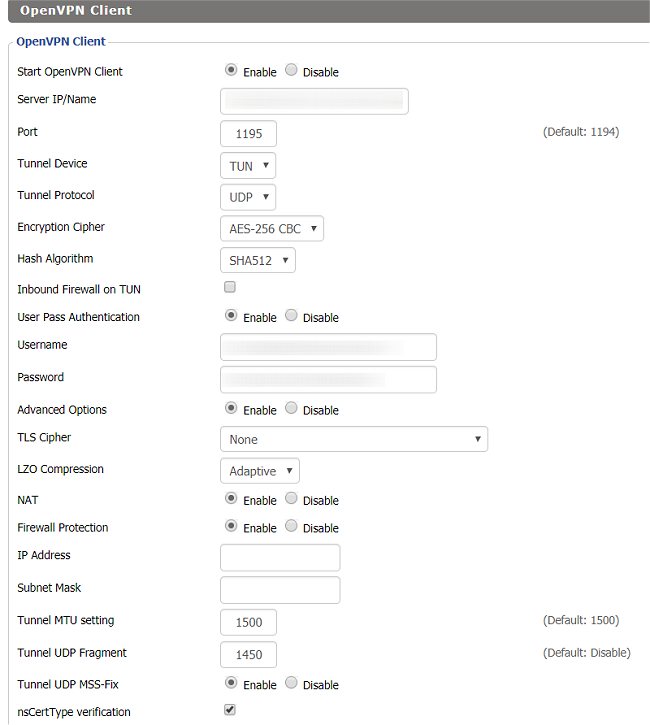Click the Subnet Mask input field

click(x=280, y=590)
